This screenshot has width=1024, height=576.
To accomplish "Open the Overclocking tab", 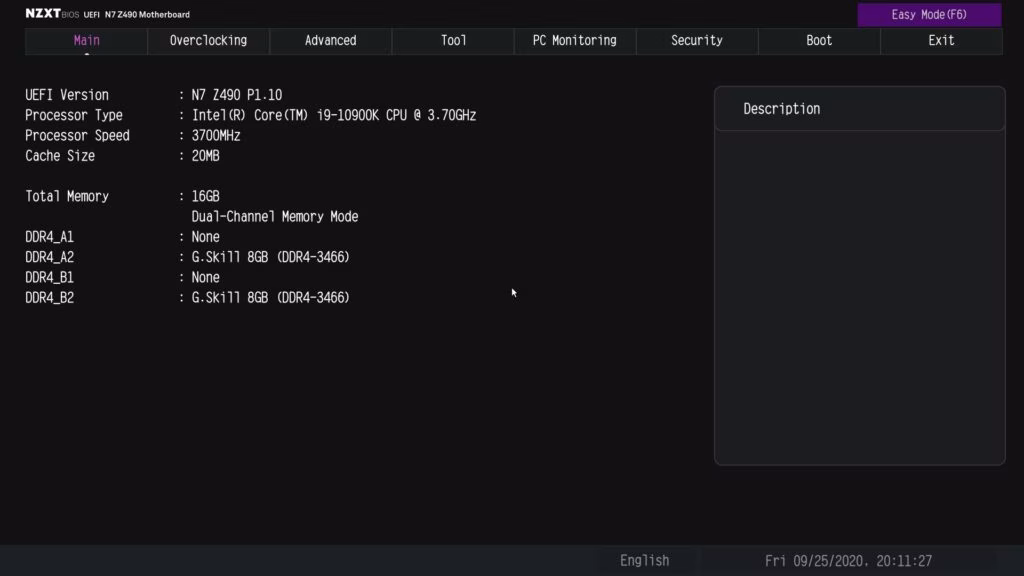I will point(208,40).
